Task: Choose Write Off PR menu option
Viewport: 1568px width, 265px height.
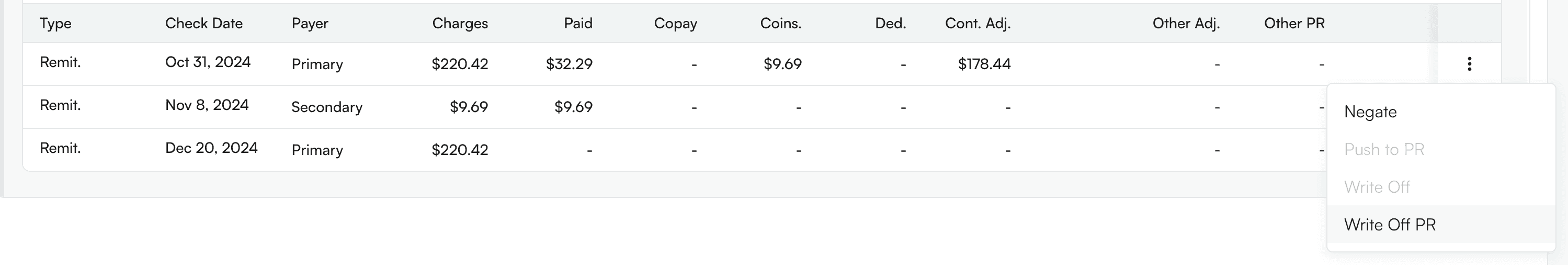Action: [1390, 225]
